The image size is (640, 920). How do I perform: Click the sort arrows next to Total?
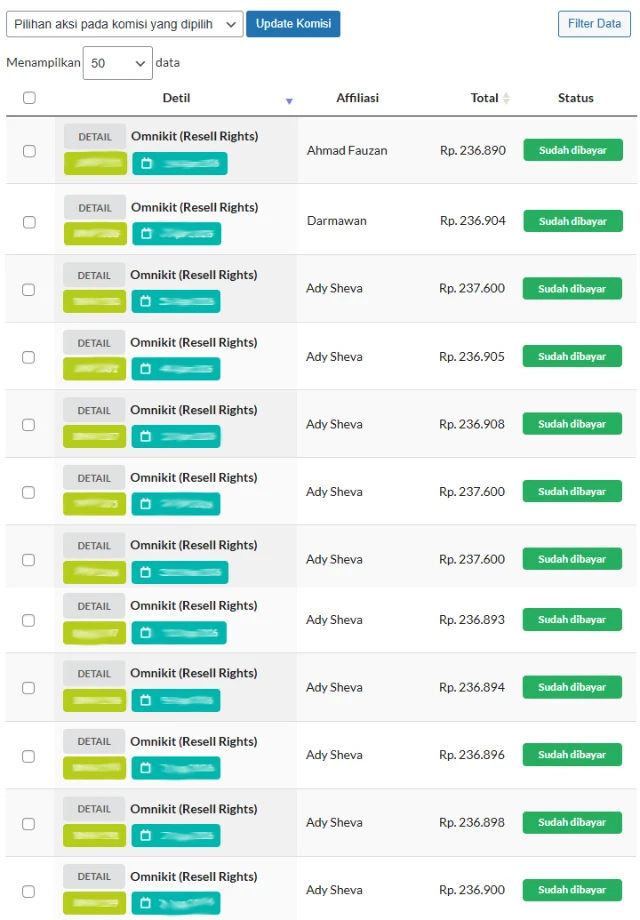506,98
